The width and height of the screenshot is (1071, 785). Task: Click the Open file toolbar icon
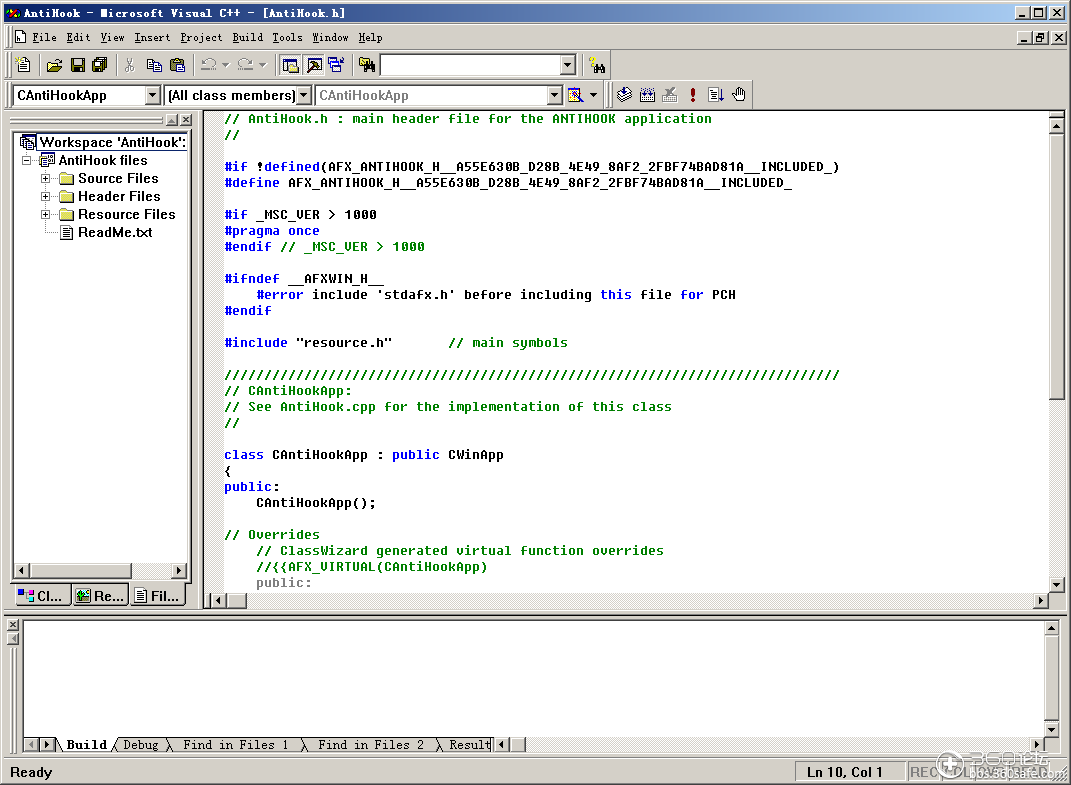[54, 65]
